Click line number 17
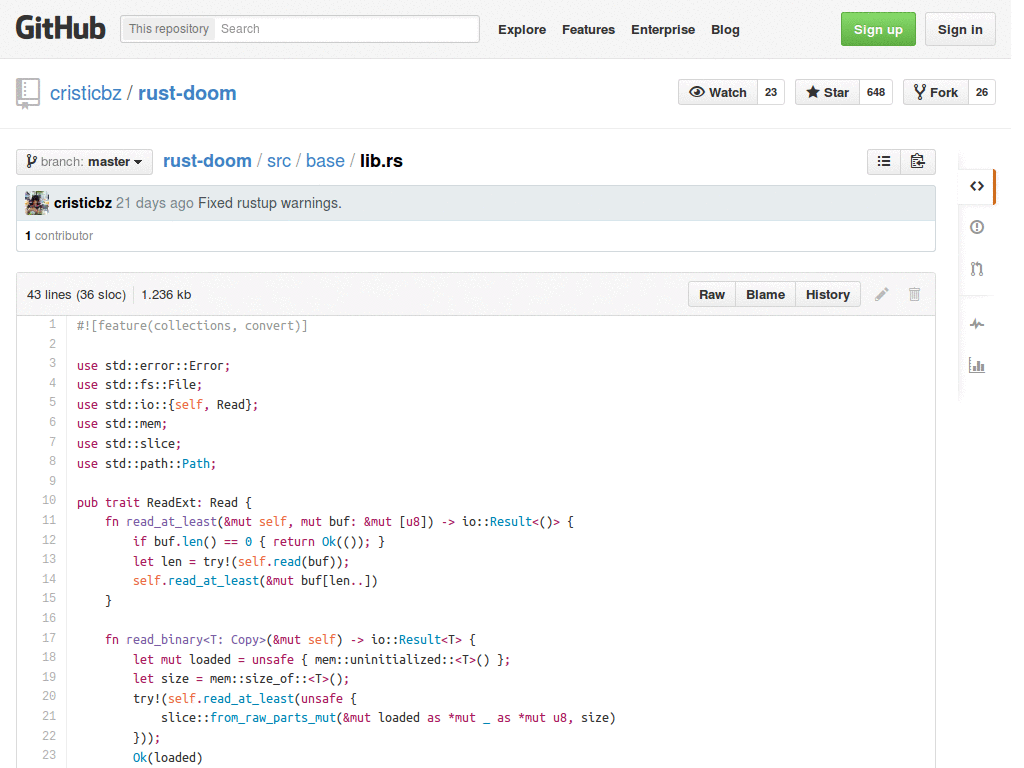 [49, 638]
